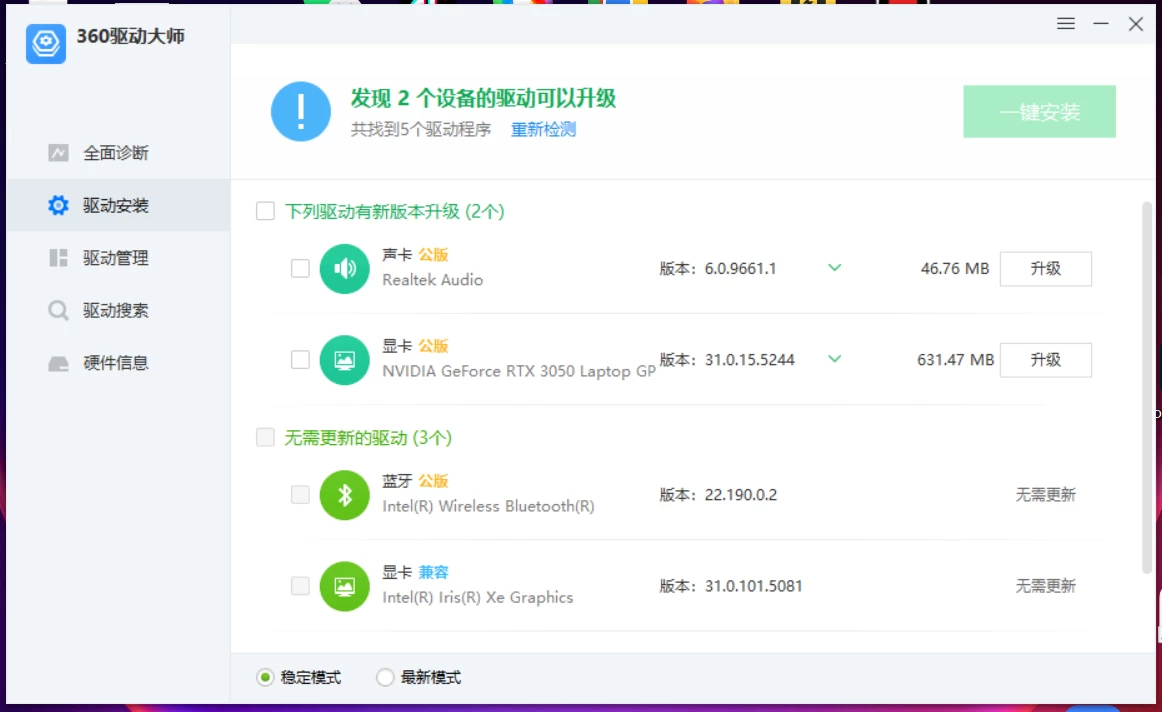
Task: Click the 360驱动大师 logo icon
Action: point(46,43)
